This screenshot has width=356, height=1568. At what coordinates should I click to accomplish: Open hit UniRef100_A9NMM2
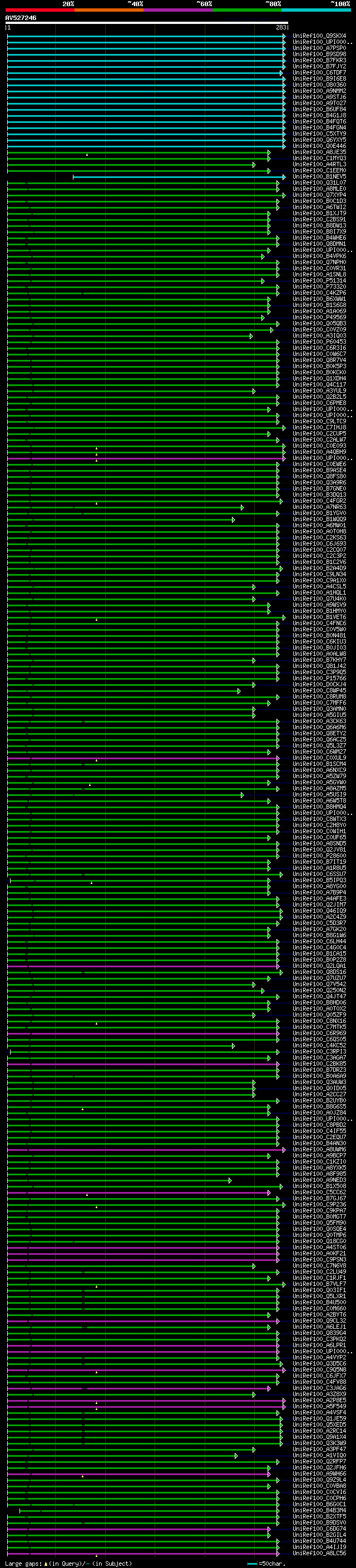(319, 91)
